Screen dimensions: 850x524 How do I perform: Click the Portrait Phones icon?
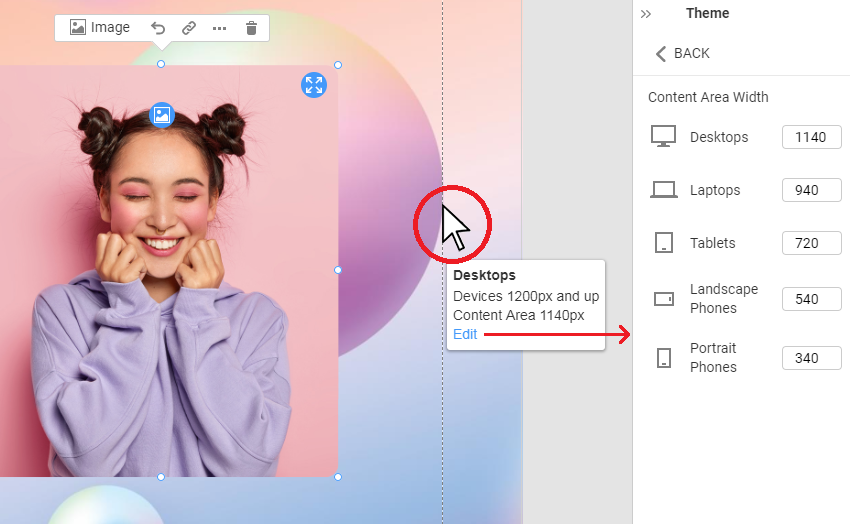(664, 358)
